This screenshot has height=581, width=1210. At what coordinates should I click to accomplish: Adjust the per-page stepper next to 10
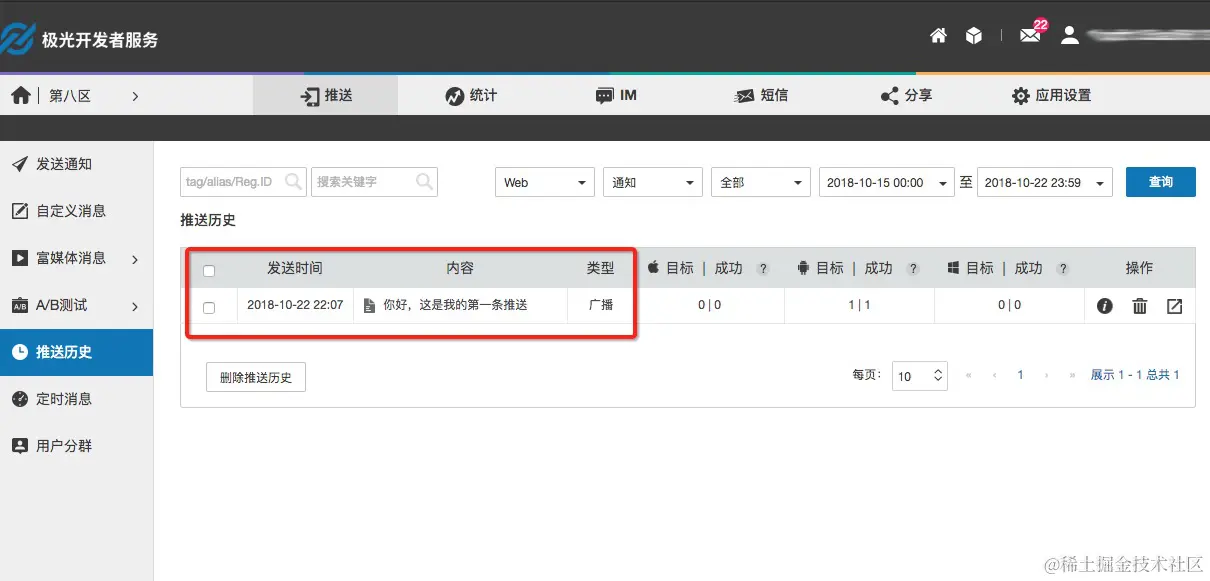[936, 376]
